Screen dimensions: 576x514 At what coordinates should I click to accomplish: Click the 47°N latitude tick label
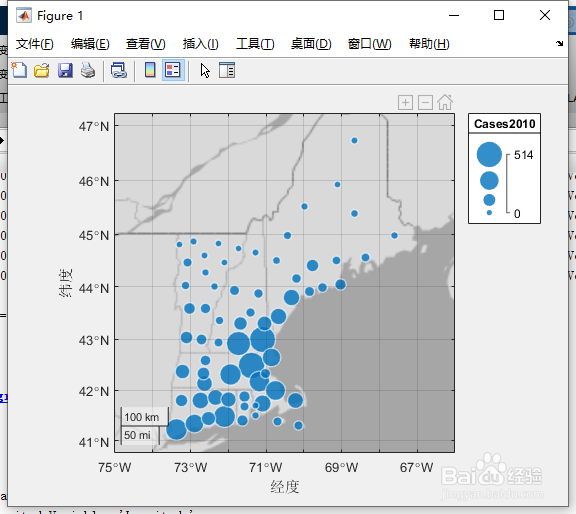[94, 127]
